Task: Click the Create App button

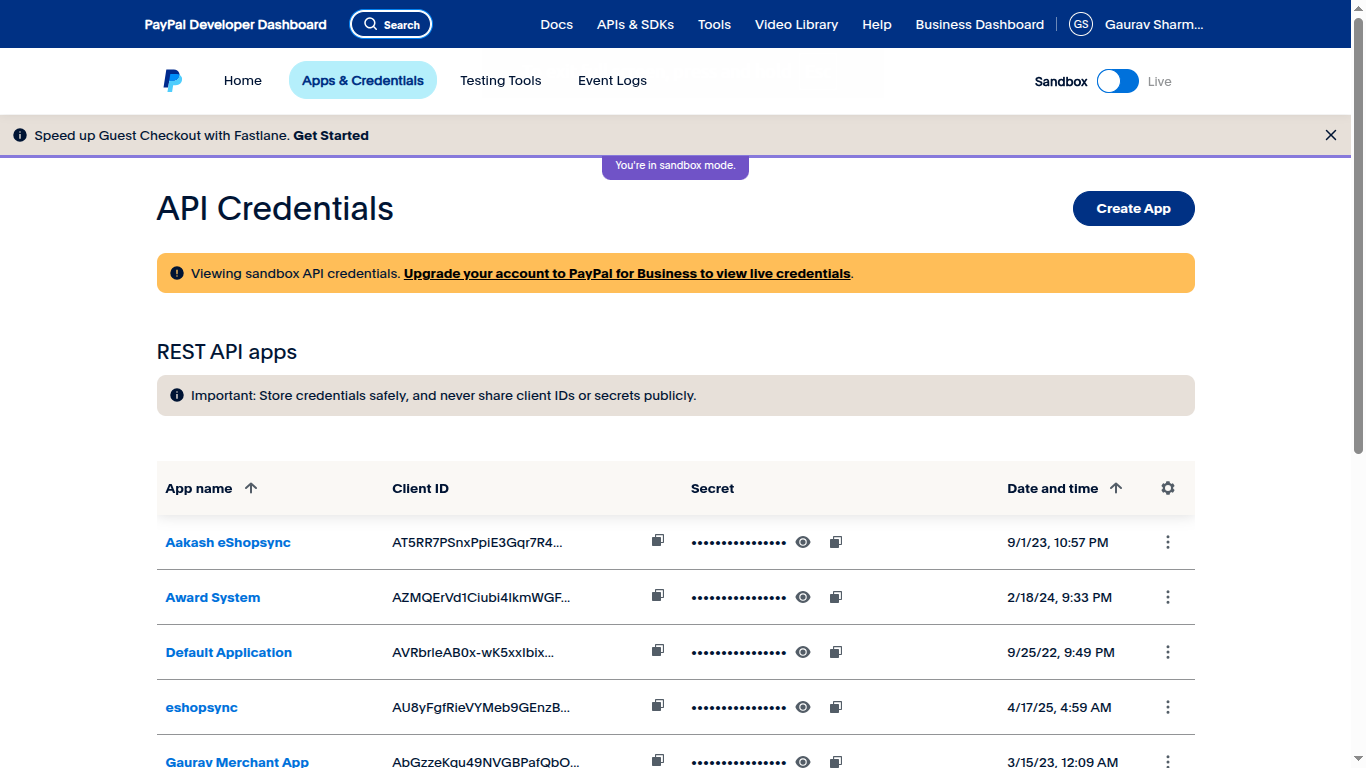Action: (1133, 208)
